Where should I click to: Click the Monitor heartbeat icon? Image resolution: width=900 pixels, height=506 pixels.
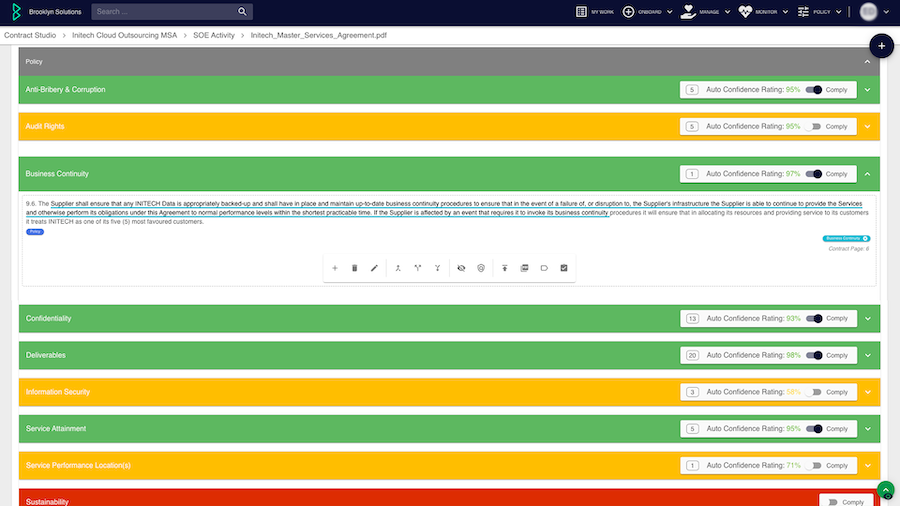click(745, 11)
